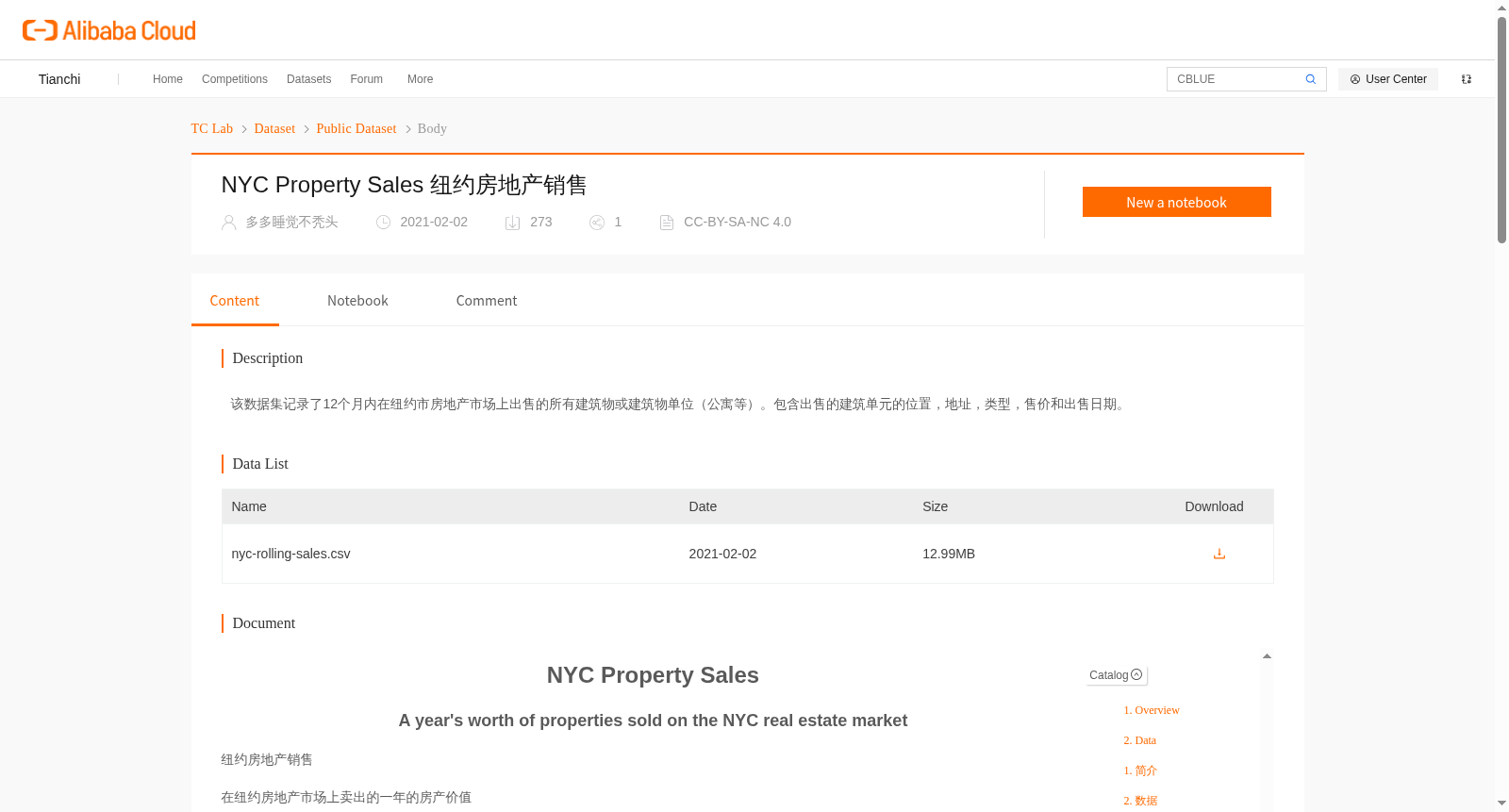Collapse the Catalog panel toggle
This screenshot has width=1509, height=812.
(x=1136, y=674)
